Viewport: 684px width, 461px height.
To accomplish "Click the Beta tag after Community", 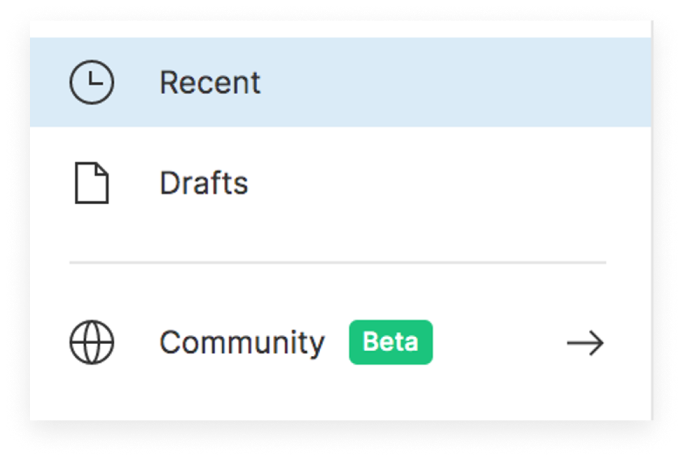I will (391, 342).
